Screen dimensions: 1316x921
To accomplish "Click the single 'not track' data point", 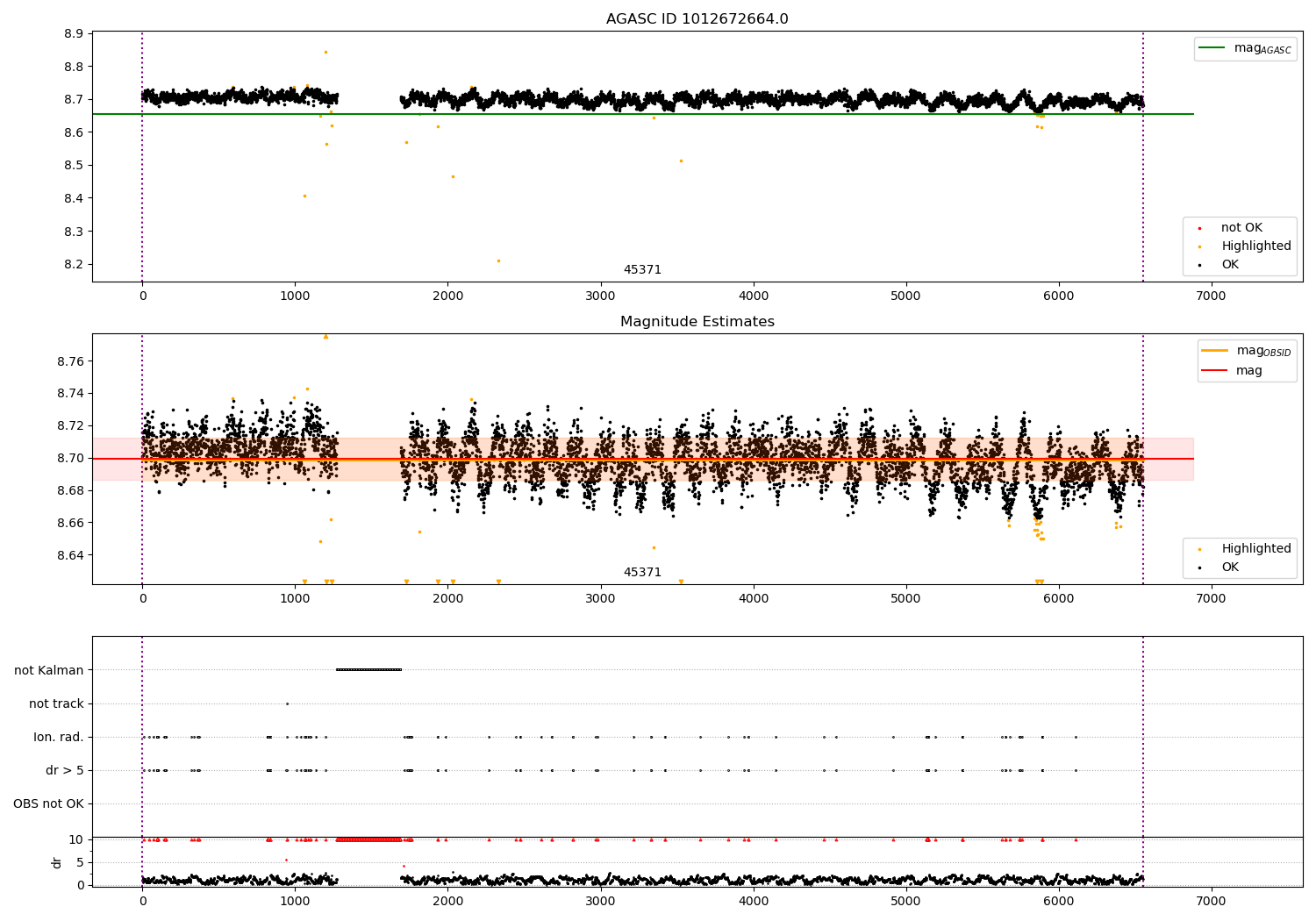I will point(287,703).
